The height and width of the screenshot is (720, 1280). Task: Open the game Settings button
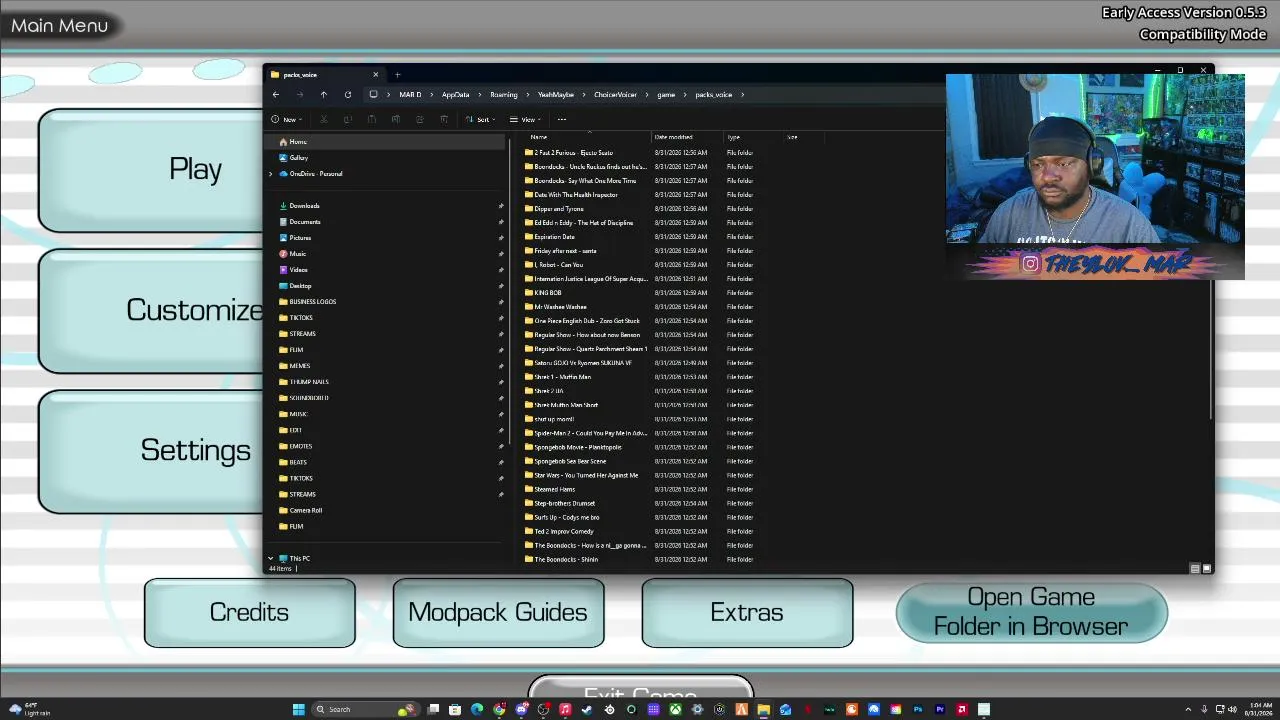(151, 451)
